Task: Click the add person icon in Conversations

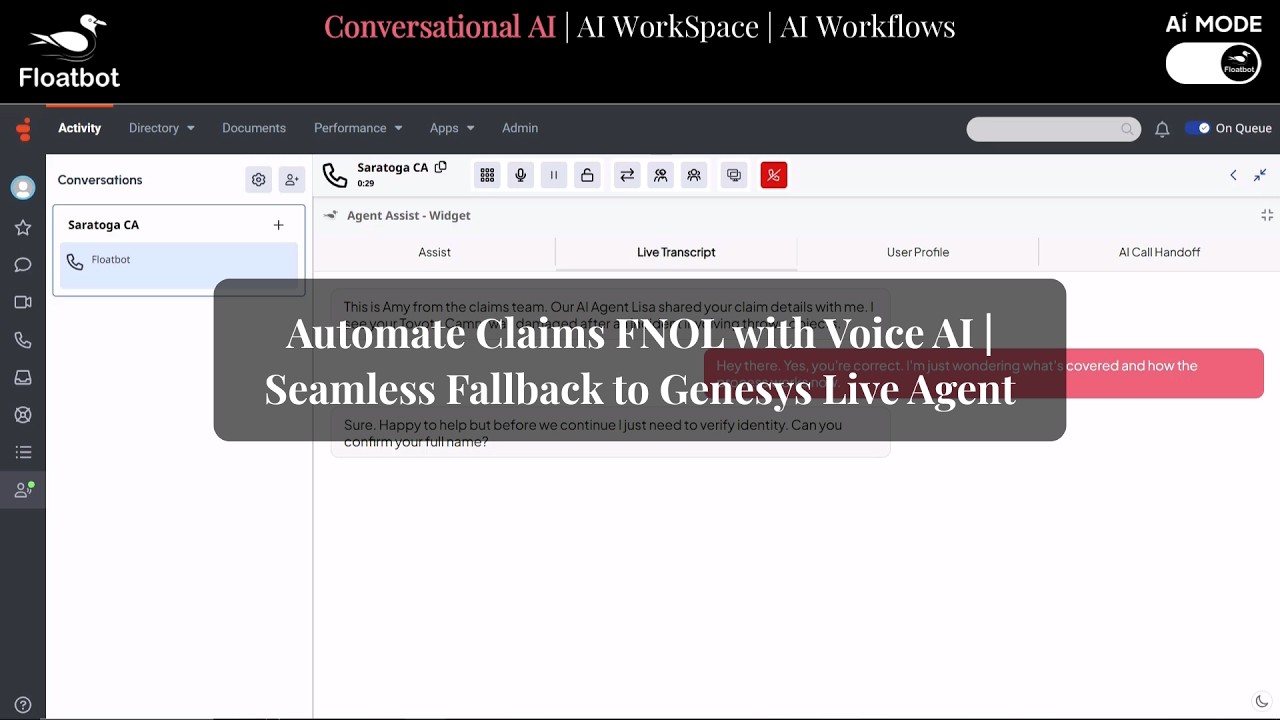Action: click(291, 180)
